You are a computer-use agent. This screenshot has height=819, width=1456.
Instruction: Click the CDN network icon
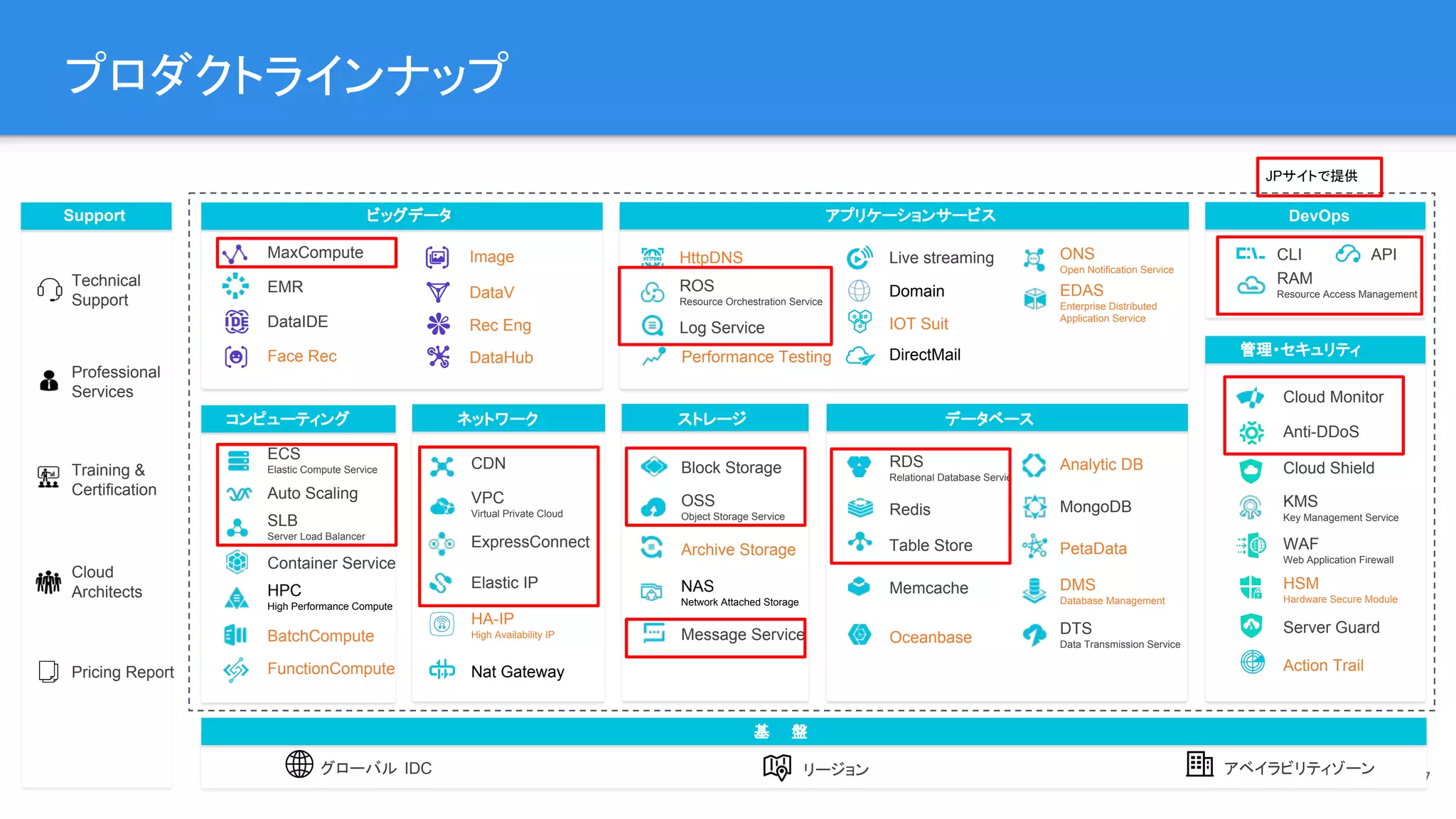(442, 466)
